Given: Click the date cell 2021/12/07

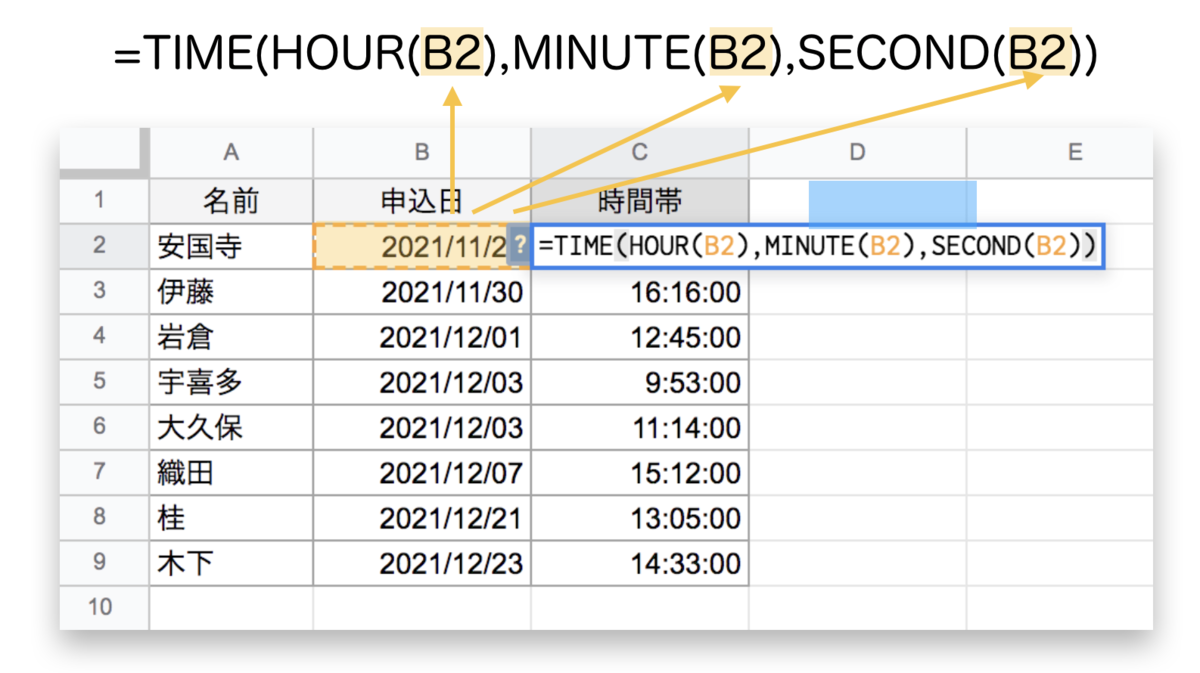Looking at the screenshot, I should [422, 473].
